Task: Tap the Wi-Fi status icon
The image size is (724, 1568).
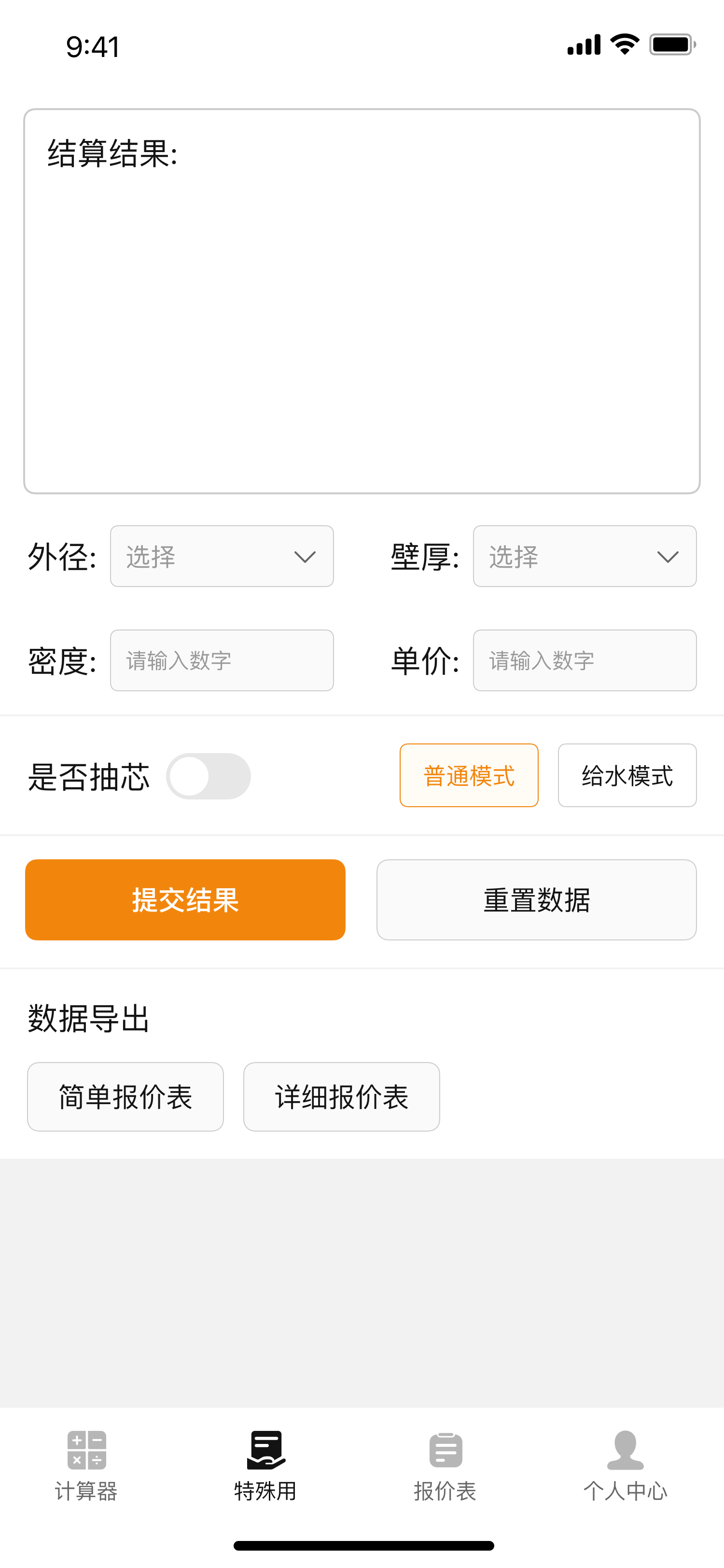Action: coord(624,44)
